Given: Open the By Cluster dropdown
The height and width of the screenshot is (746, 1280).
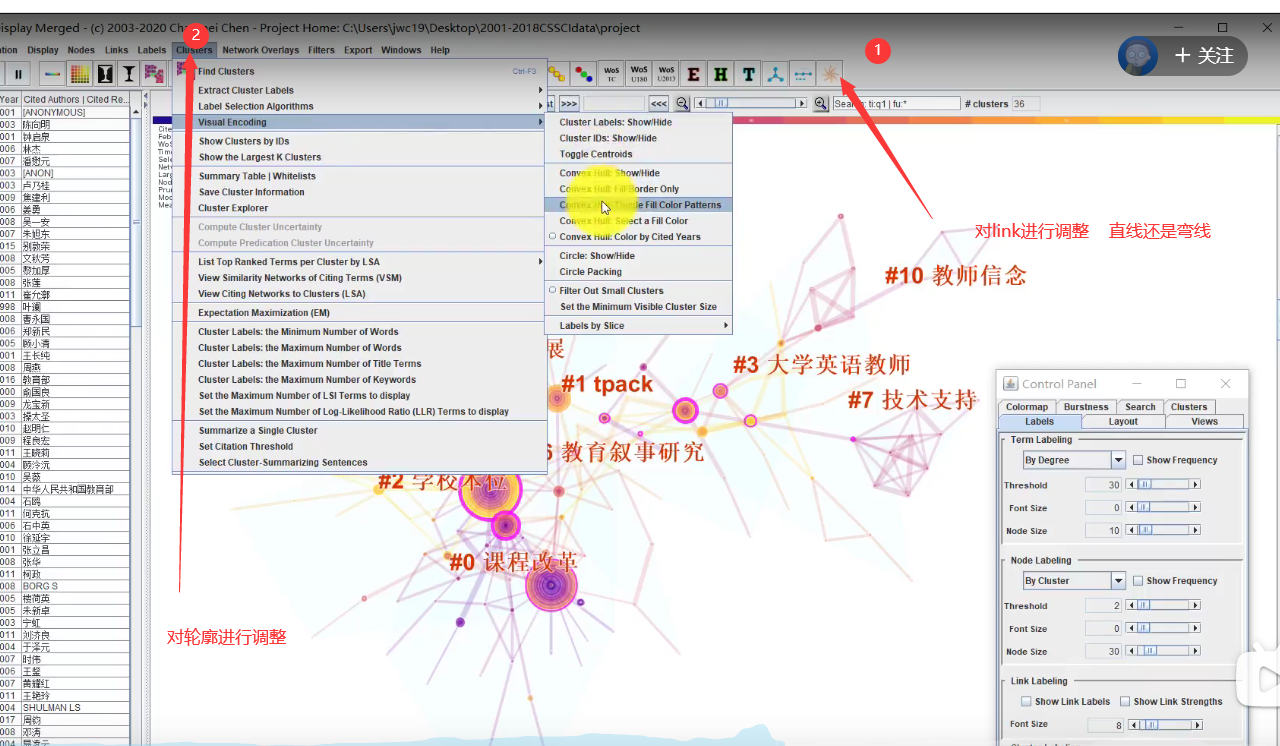Looking at the screenshot, I should (x=1075, y=581).
